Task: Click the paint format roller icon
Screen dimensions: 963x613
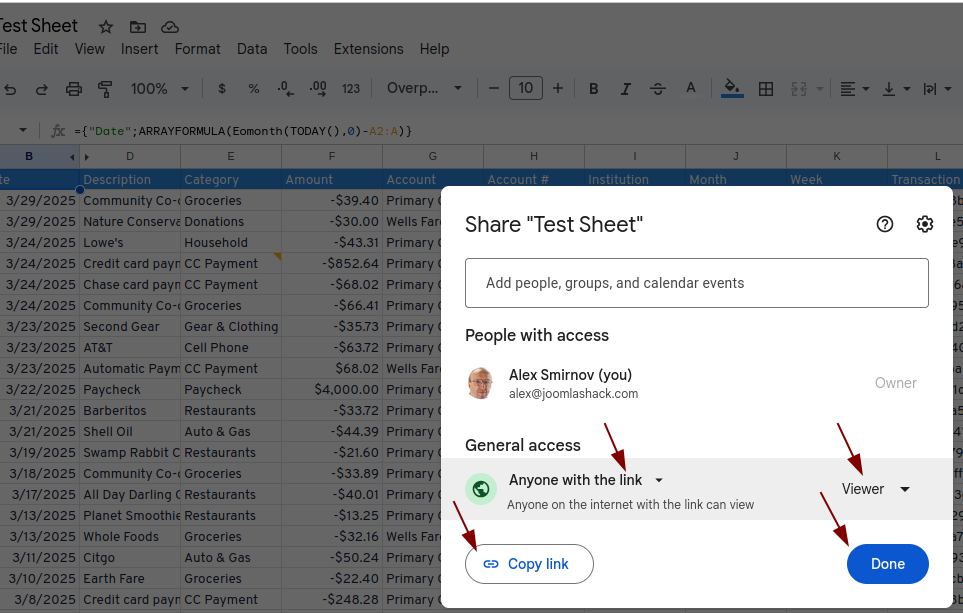Action: (105, 89)
